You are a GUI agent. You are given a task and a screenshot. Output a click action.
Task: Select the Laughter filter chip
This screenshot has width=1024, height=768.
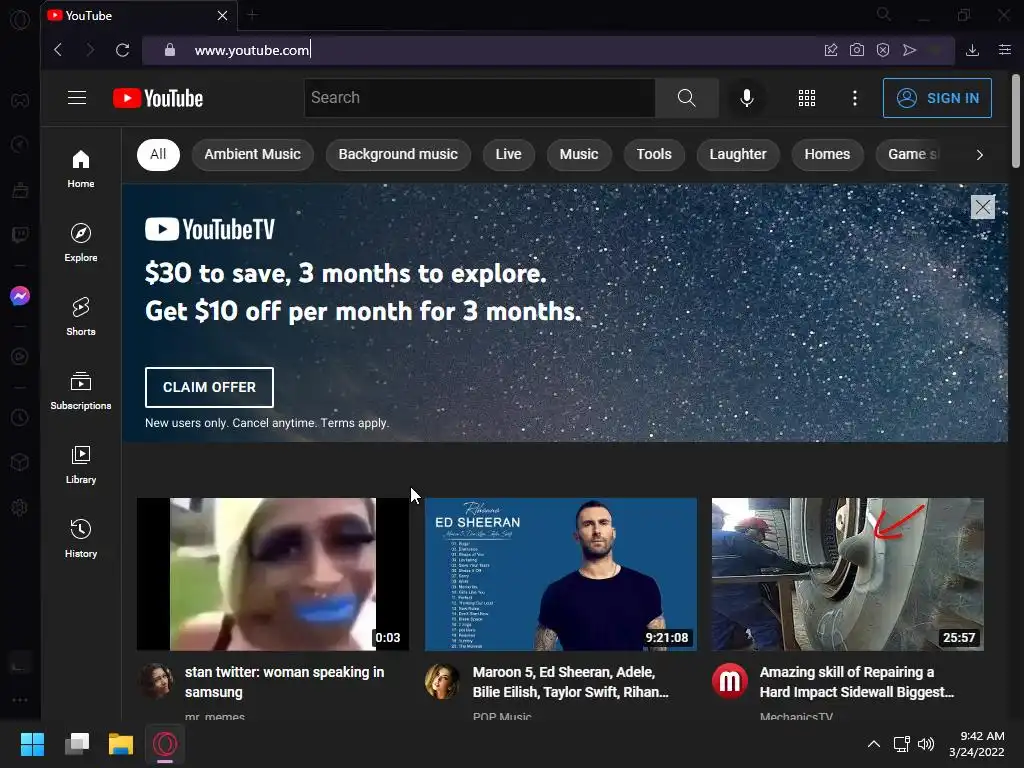point(738,155)
